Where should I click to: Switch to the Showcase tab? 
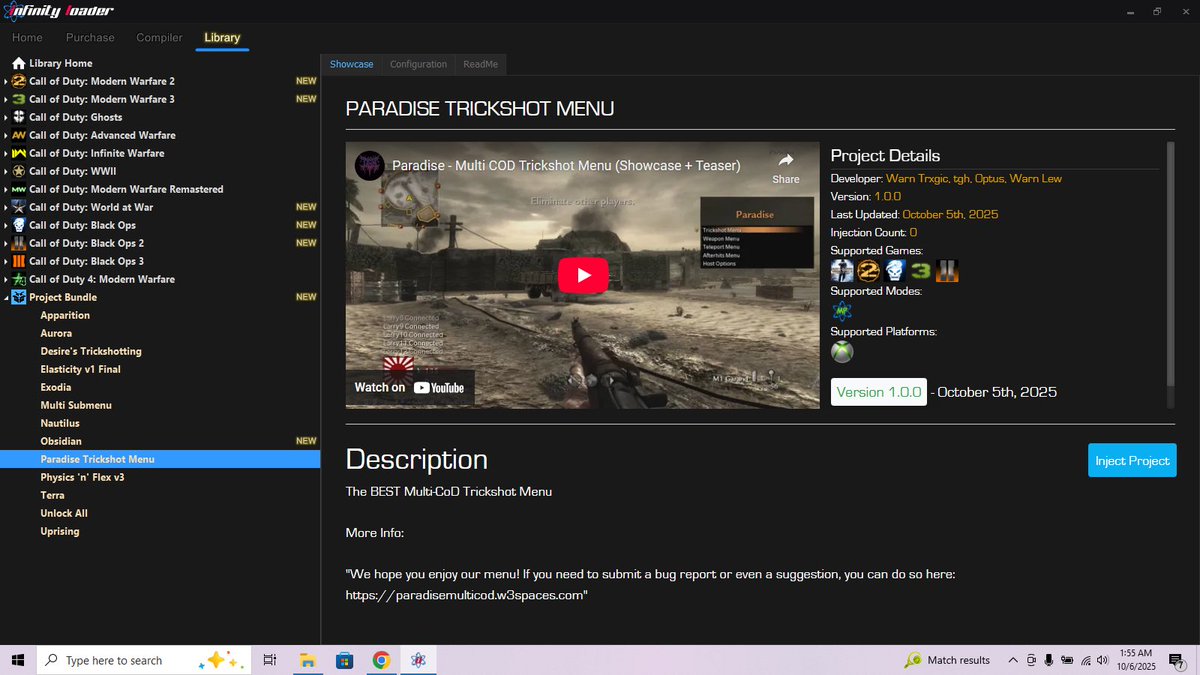click(352, 64)
